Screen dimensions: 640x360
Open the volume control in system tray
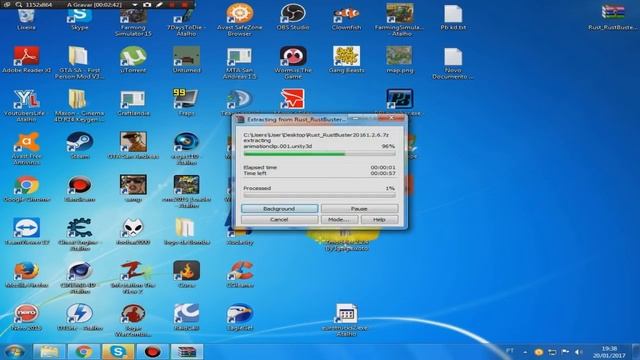click(x=578, y=352)
